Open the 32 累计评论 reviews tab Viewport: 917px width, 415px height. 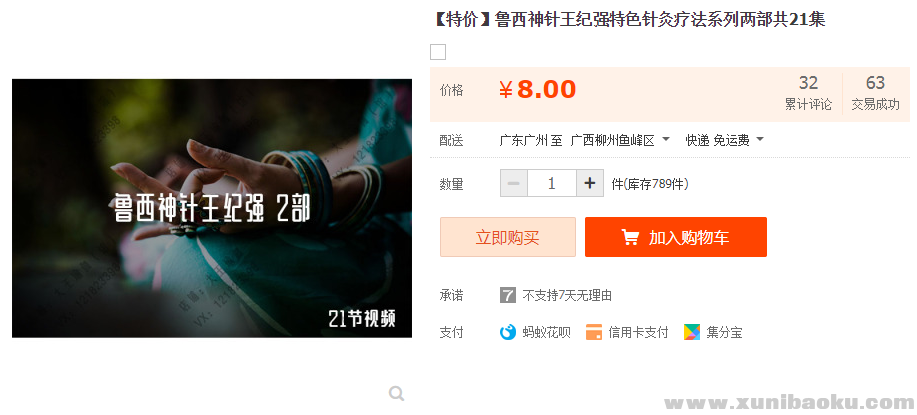pos(808,93)
